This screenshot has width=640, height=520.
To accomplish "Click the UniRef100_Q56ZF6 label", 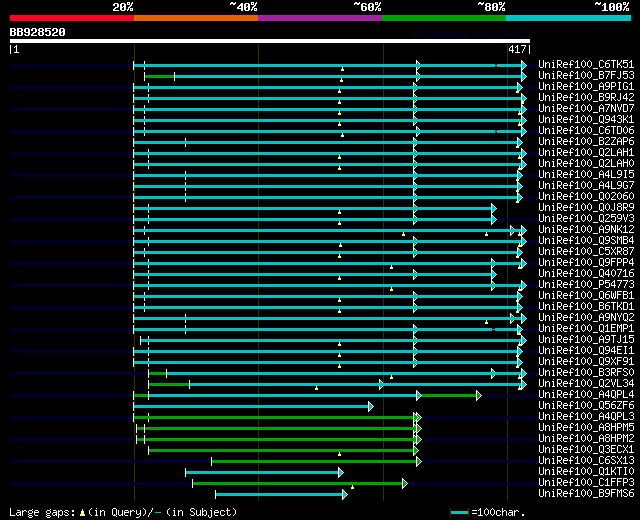I will coord(586,406).
